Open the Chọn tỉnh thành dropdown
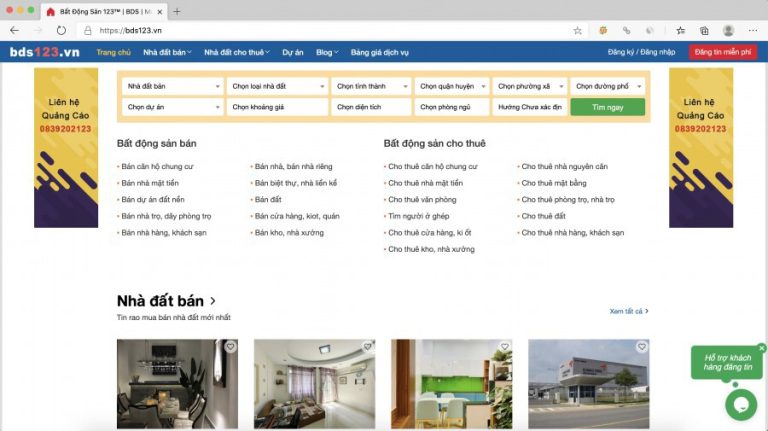 pyautogui.click(x=371, y=86)
